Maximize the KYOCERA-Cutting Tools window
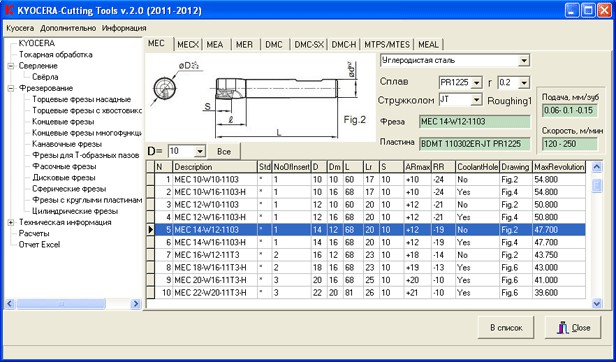The height and width of the screenshot is (362, 616). click(x=588, y=10)
